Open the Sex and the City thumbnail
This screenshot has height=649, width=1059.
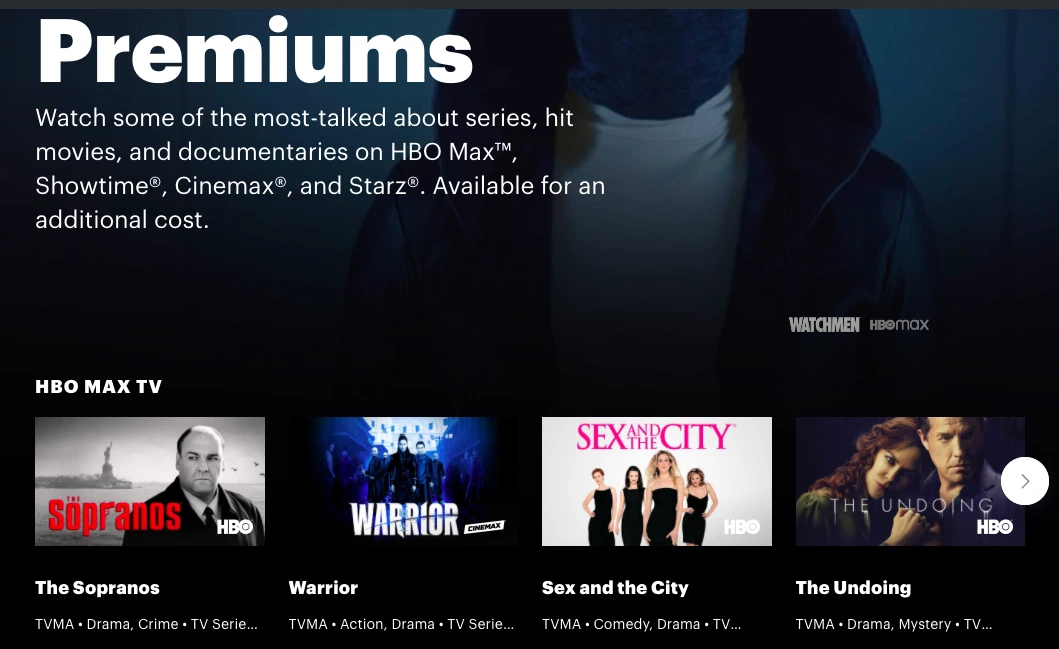656,482
